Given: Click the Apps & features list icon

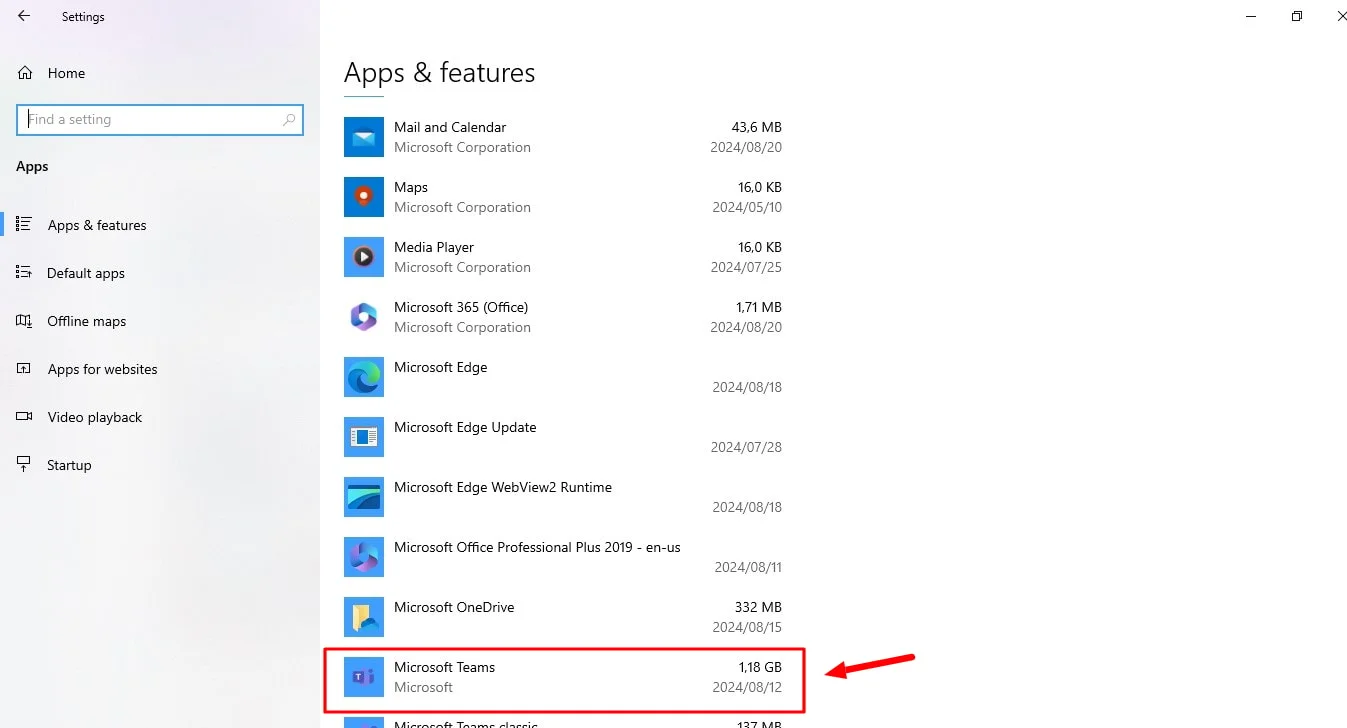Looking at the screenshot, I should pyautogui.click(x=25, y=224).
